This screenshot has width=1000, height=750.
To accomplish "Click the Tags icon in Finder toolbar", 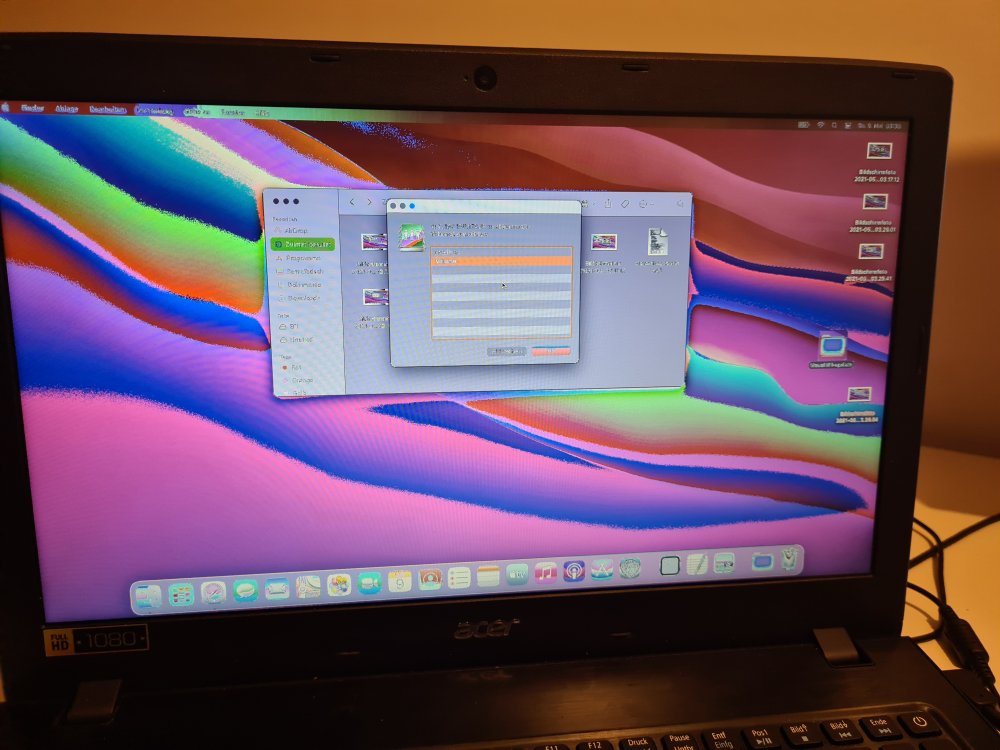I will [x=625, y=203].
